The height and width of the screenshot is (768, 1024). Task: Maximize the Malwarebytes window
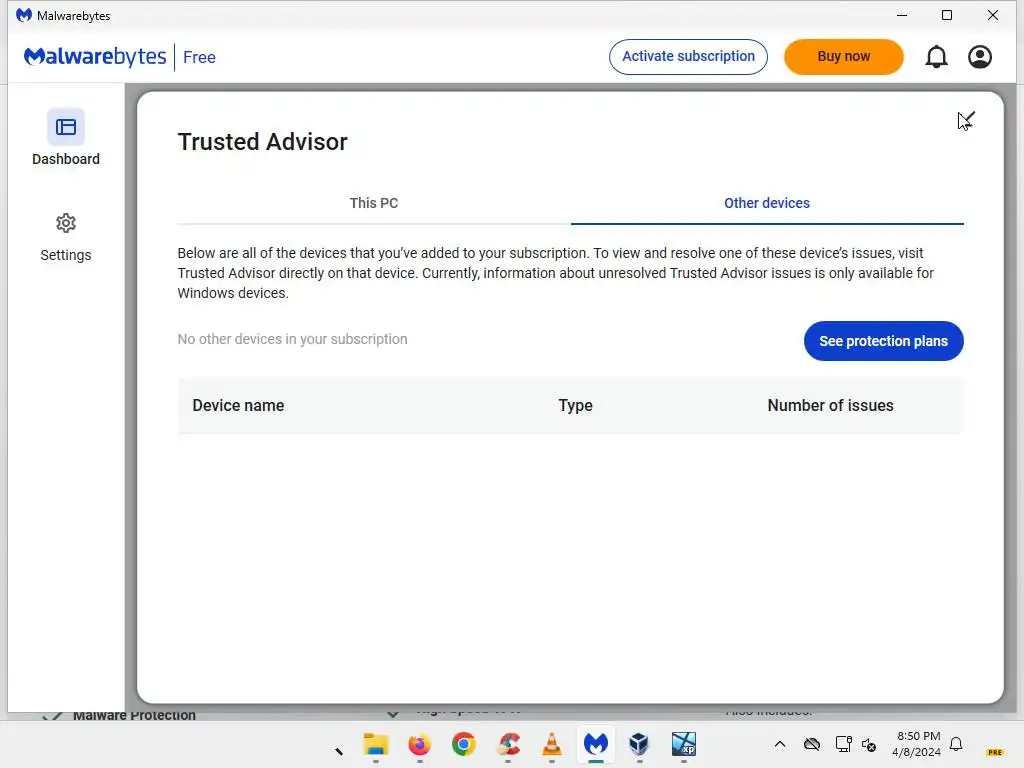point(947,15)
